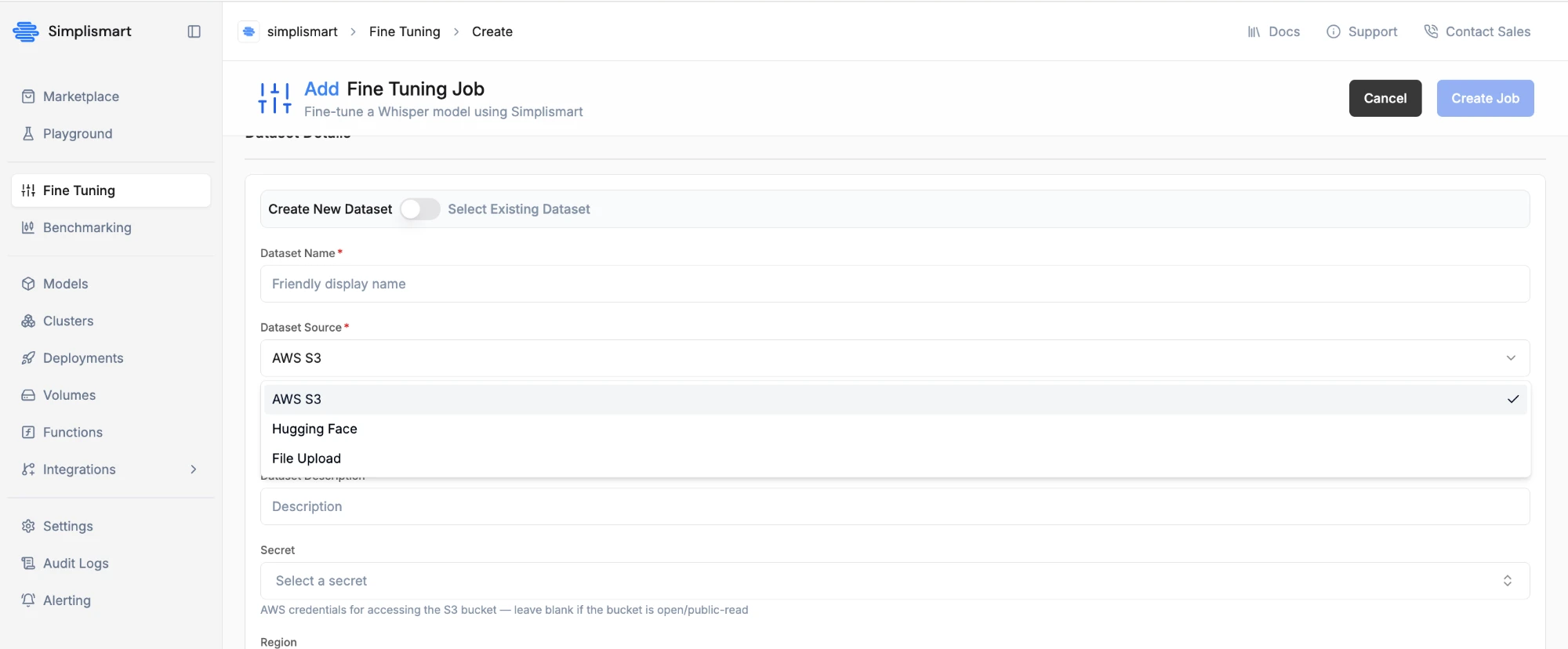1568x649 pixels.
Task: Click the Deployments rocket icon
Action: tap(28, 358)
